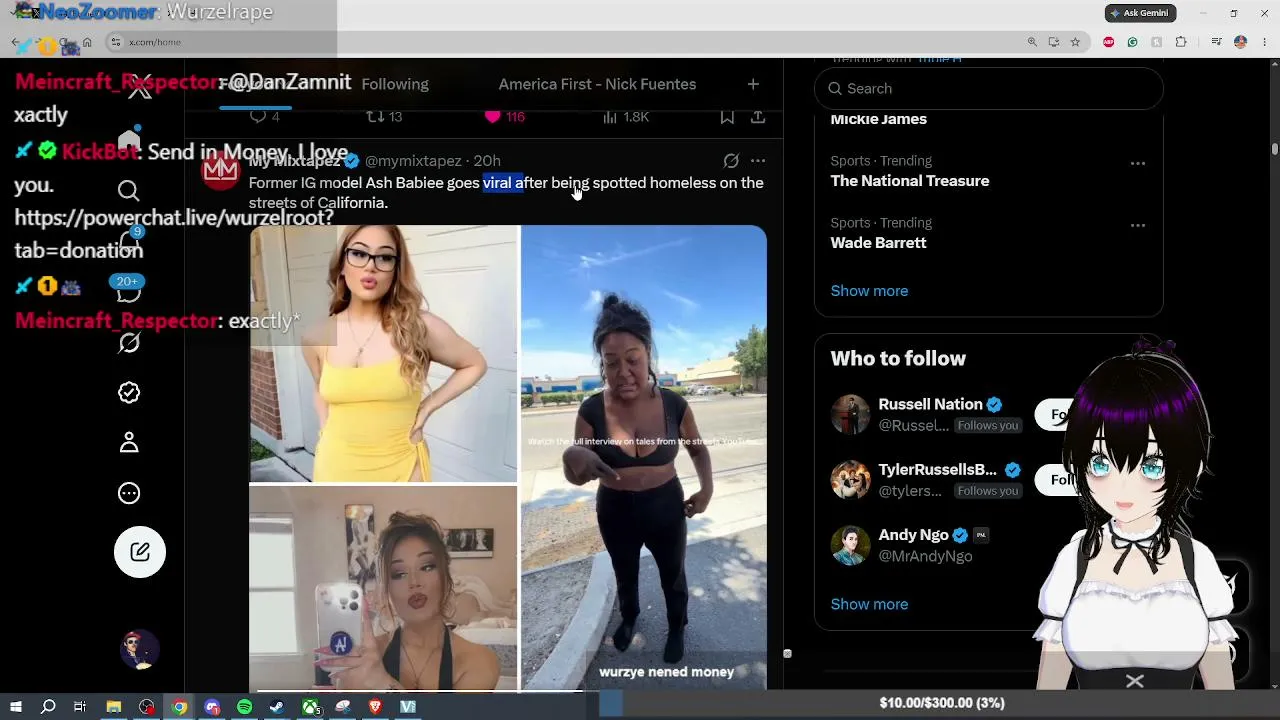Viewport: 1280px width, 720px height.
Task: Open Spotify from taskbar
Action: [x=245, y=707]
